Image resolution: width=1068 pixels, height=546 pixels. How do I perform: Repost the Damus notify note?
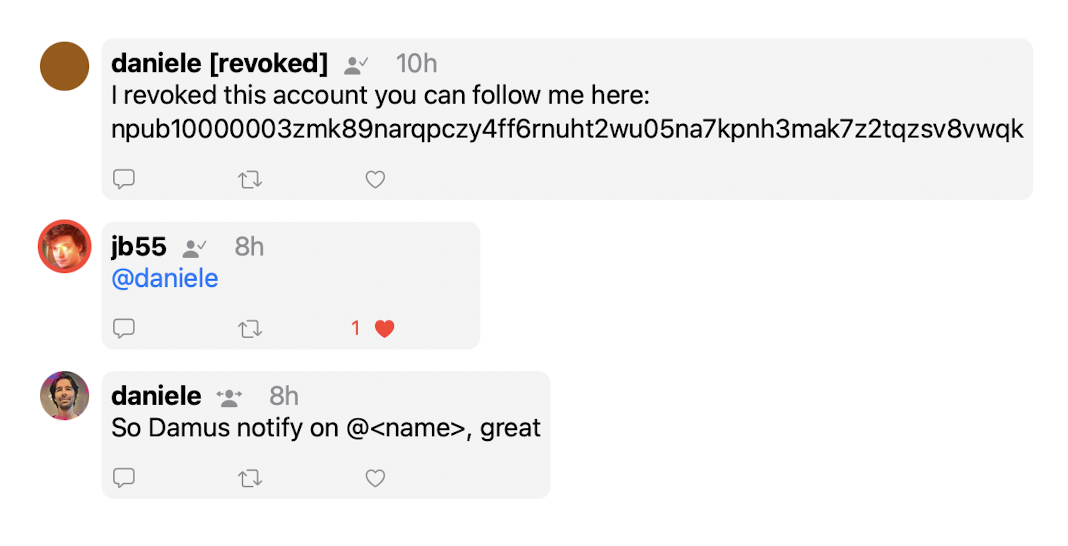point(249,478)
